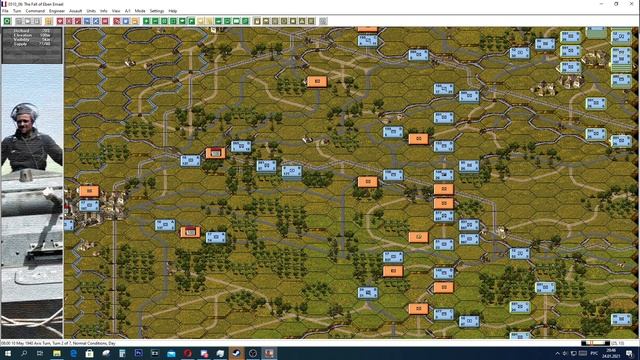
Task: Show hidden system tray icons
Action: point(557,353)
